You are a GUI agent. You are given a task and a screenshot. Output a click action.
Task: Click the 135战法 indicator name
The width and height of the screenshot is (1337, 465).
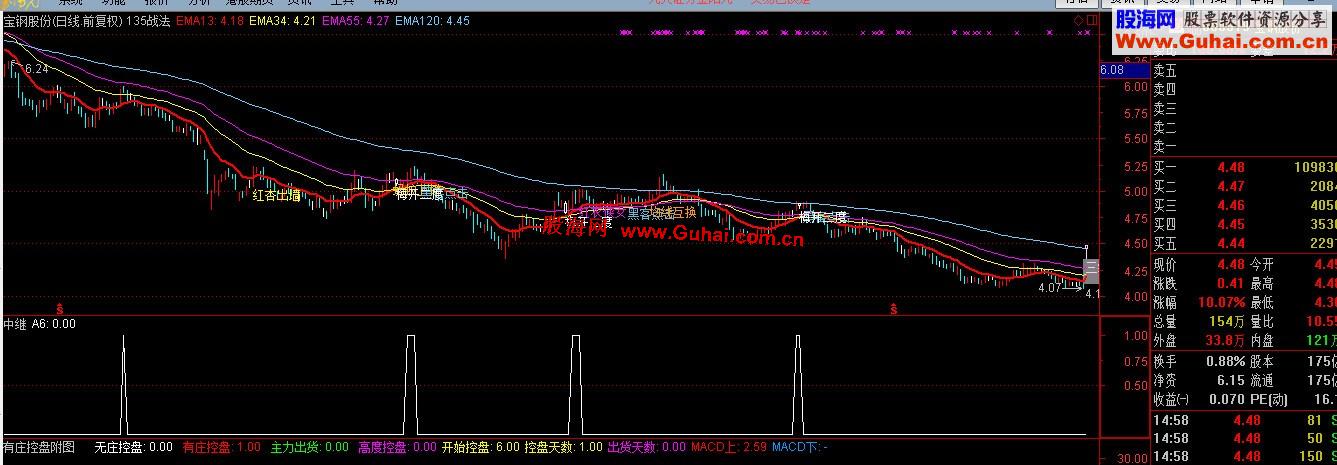click(148, 20)
